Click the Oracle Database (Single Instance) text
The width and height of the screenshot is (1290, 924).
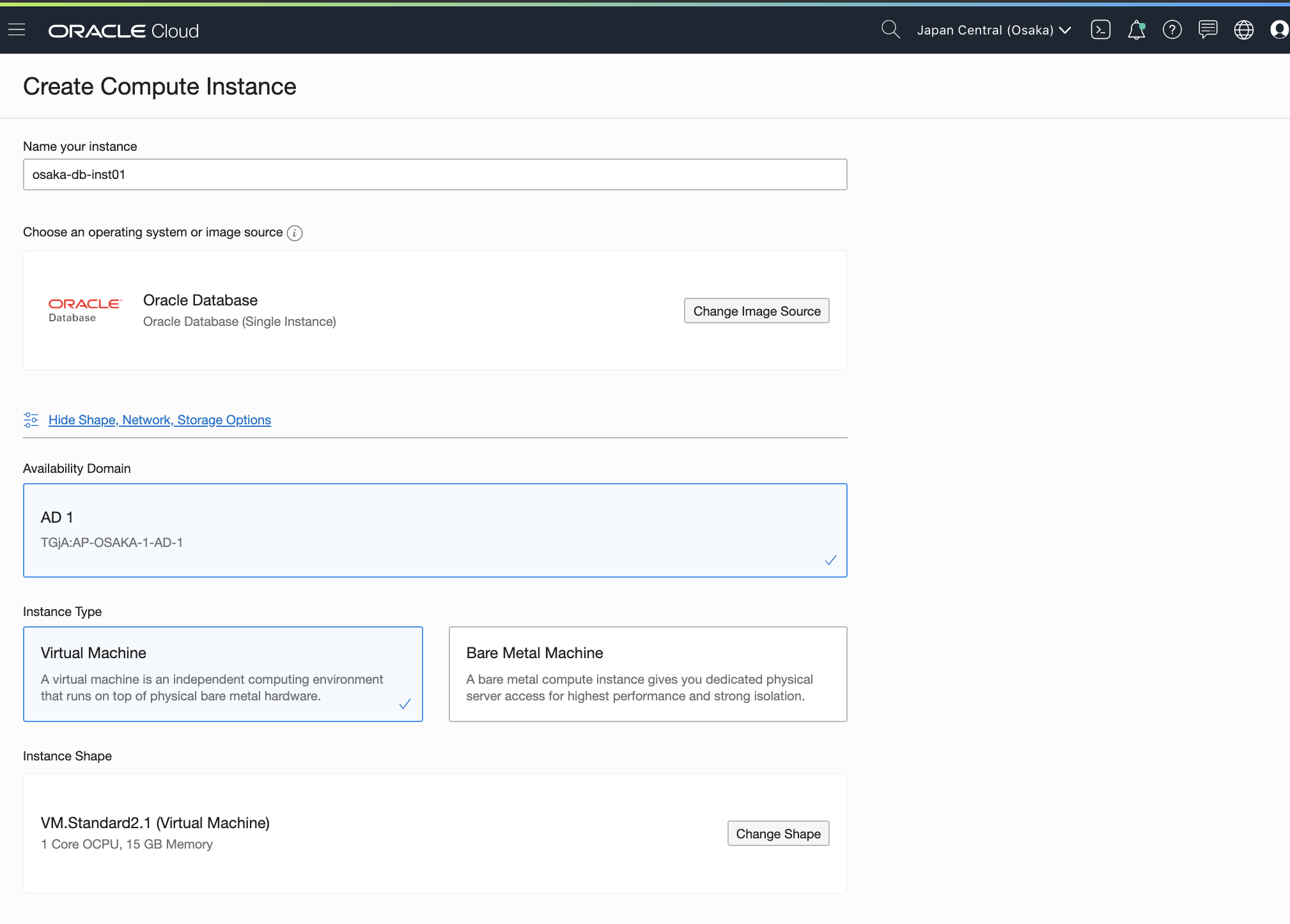[240, 321]
